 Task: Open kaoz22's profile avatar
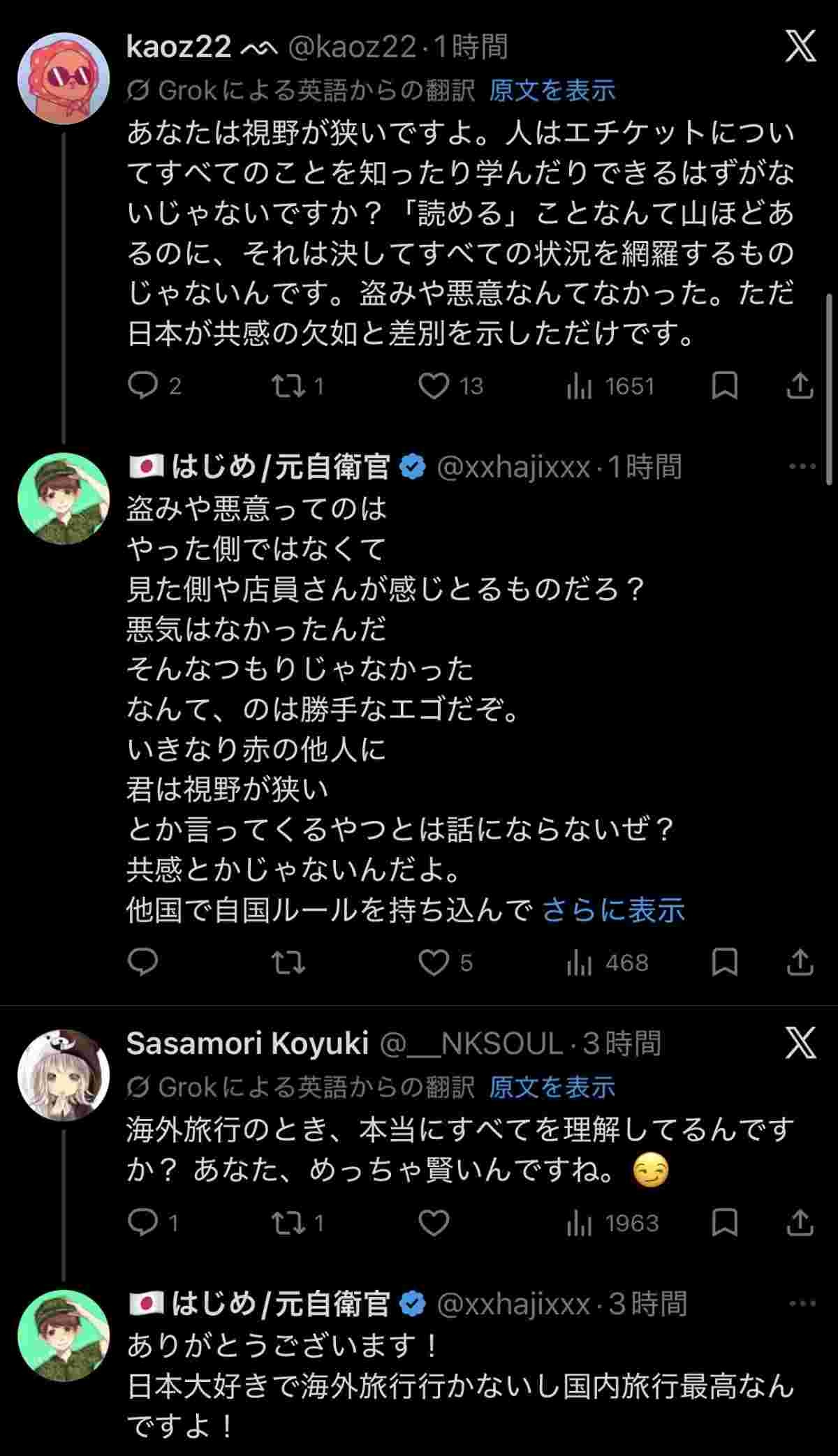point(64,78)
